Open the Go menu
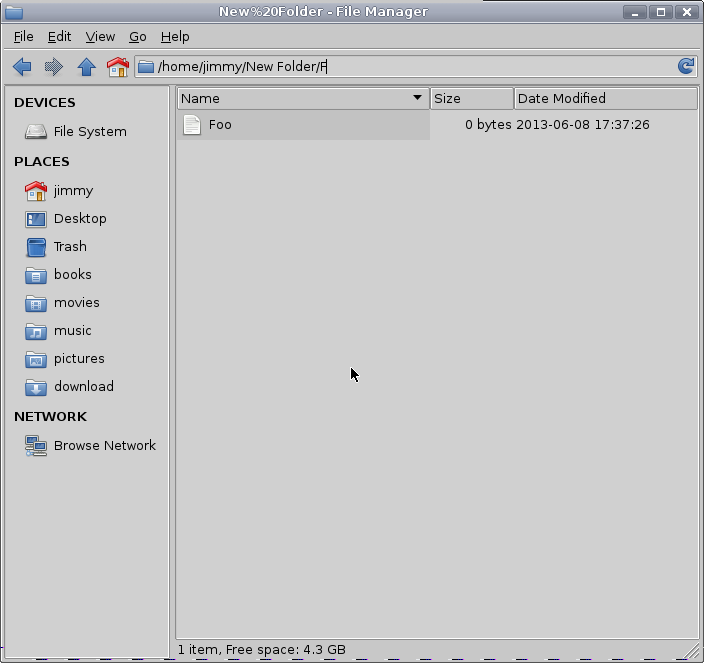The width and height of the screenshot is (704, 663). (138, 36)
